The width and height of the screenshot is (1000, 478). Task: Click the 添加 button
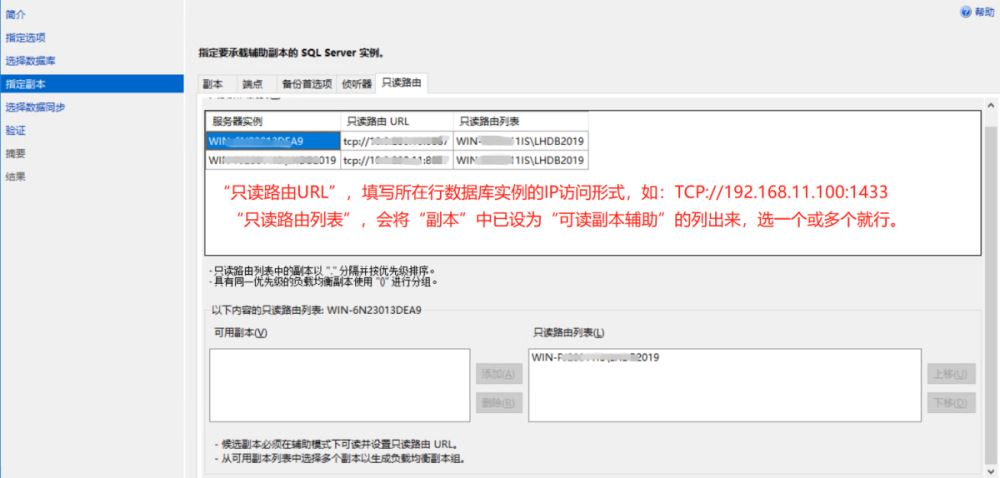499,373
